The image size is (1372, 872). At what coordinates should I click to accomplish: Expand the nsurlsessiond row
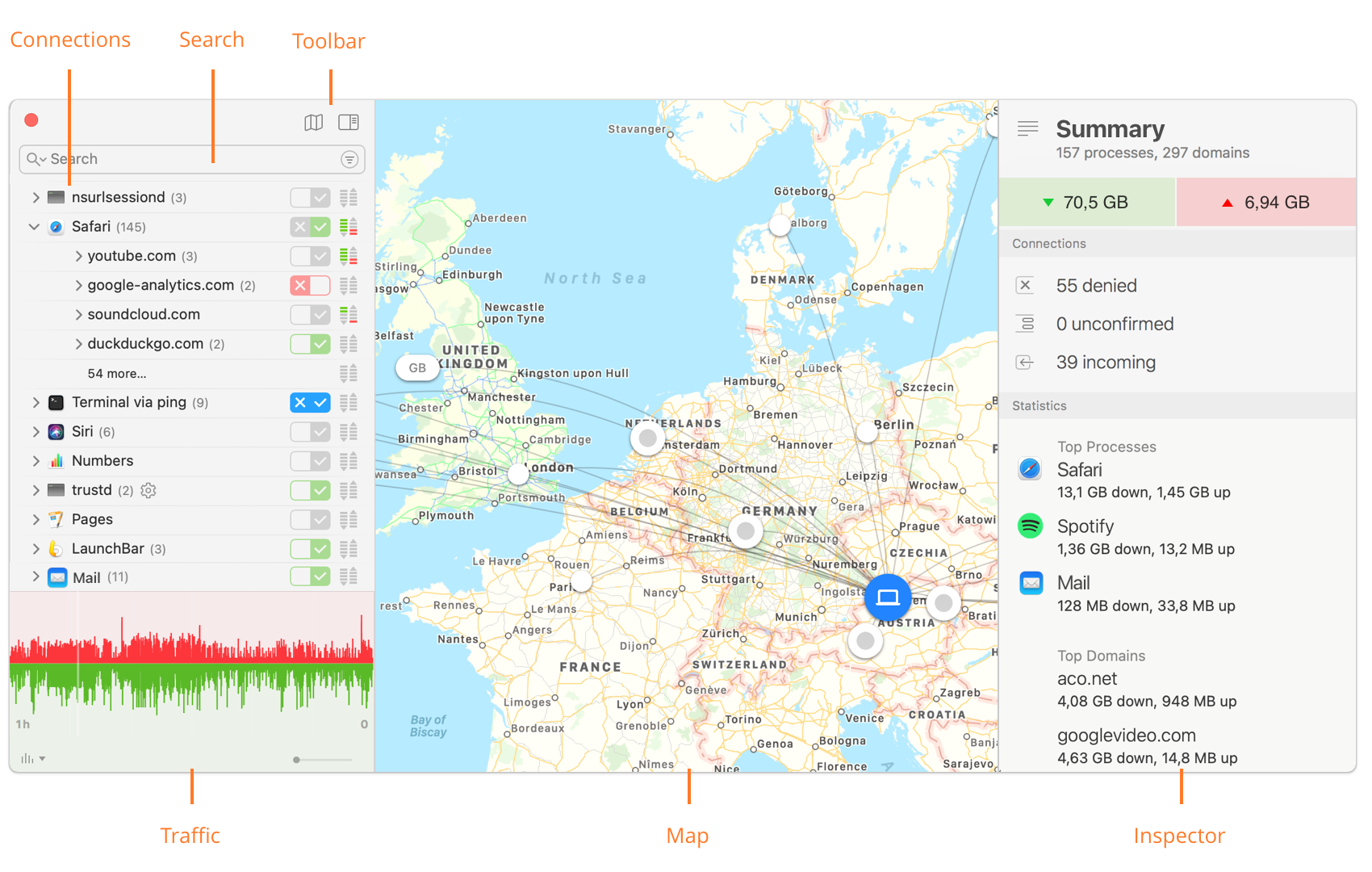point(36,198)
